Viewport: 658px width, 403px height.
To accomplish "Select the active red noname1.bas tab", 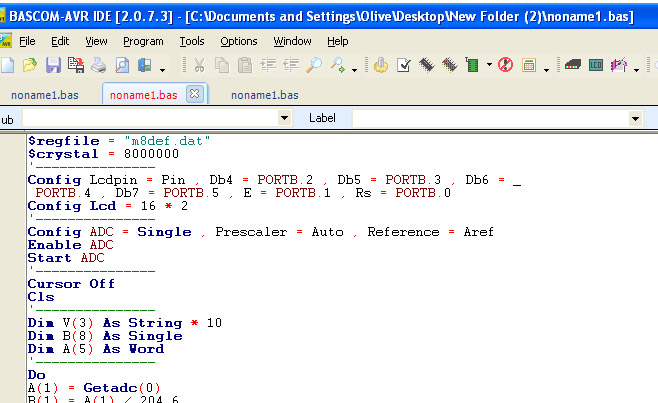I will 144,95.
